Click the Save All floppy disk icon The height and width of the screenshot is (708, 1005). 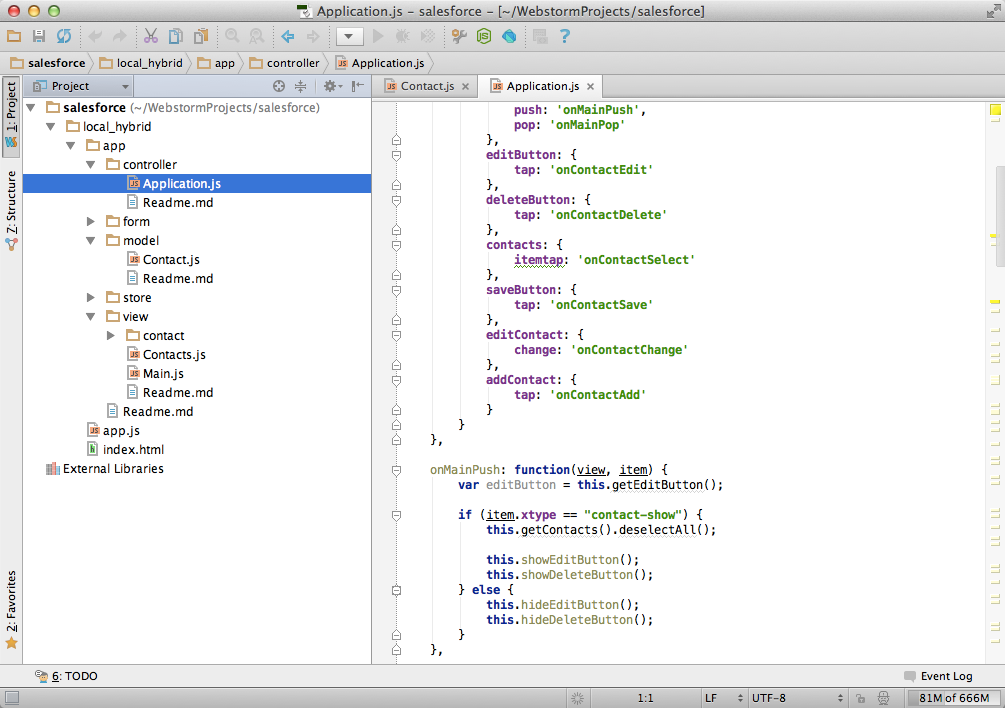[39, 36]
